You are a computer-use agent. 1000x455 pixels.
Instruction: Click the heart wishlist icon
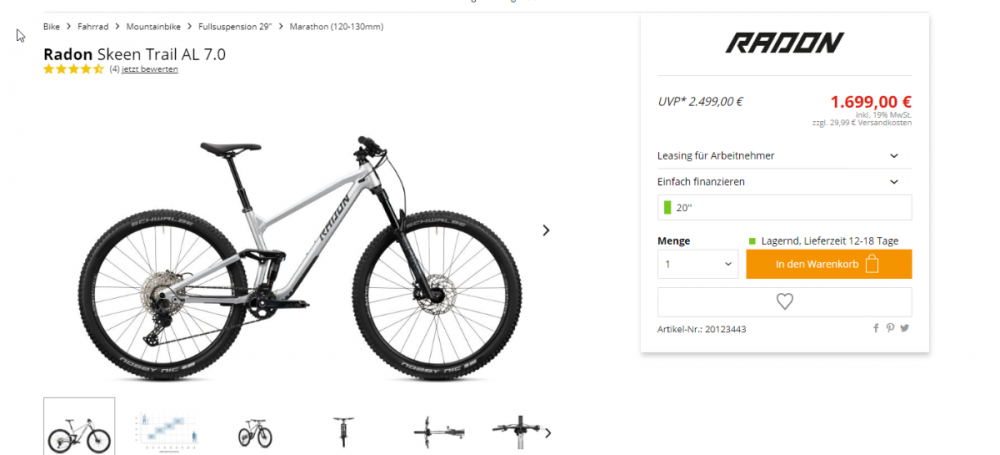click(784, 302)
